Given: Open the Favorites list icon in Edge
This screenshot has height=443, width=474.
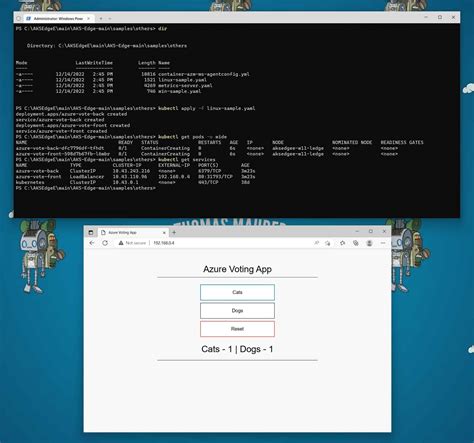Looking at the screenshot, I should pyautogui.click(x=342, y=243).
